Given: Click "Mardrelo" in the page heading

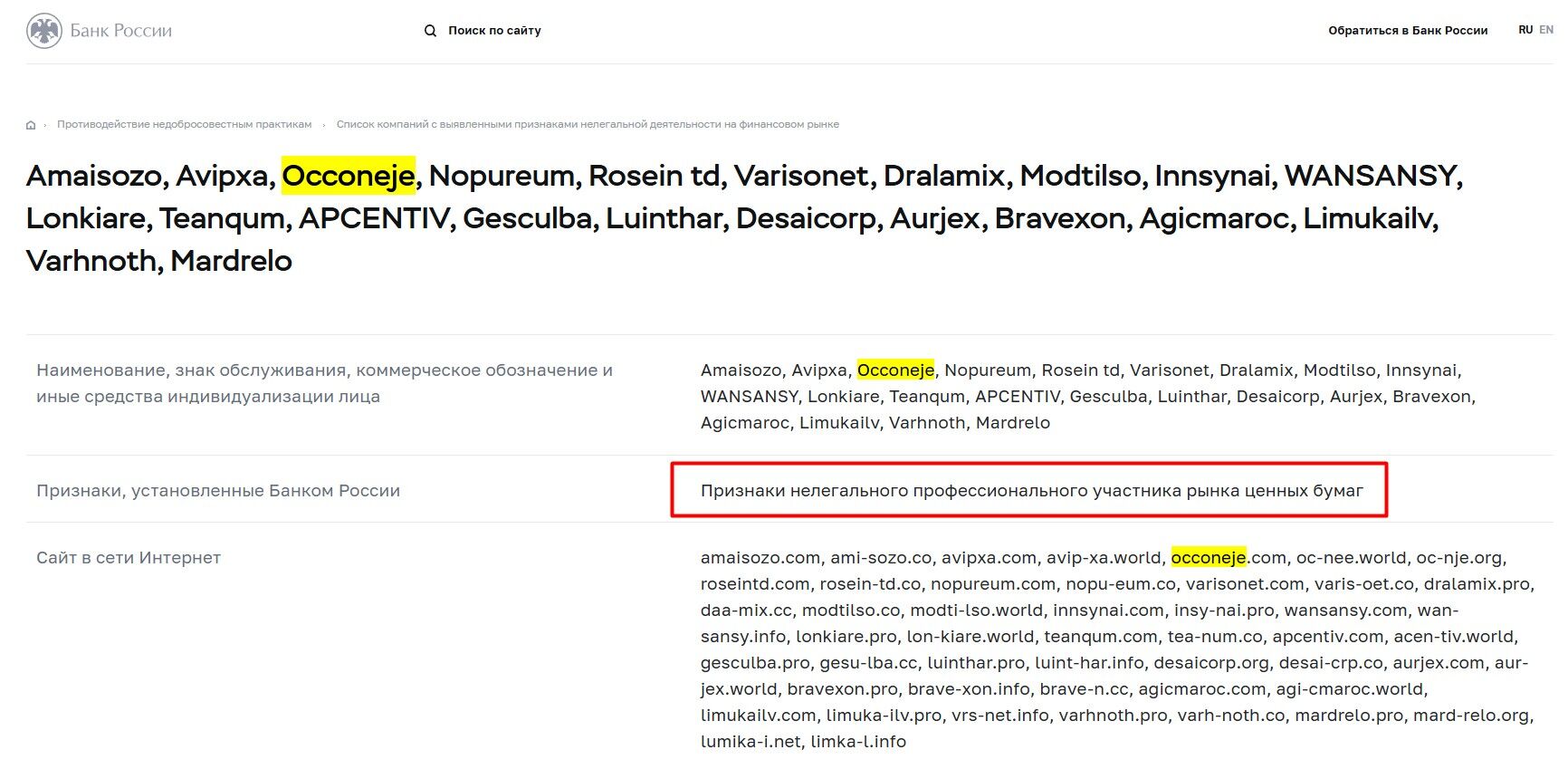Looking at the screenshot, I should [x=232, y=261].
